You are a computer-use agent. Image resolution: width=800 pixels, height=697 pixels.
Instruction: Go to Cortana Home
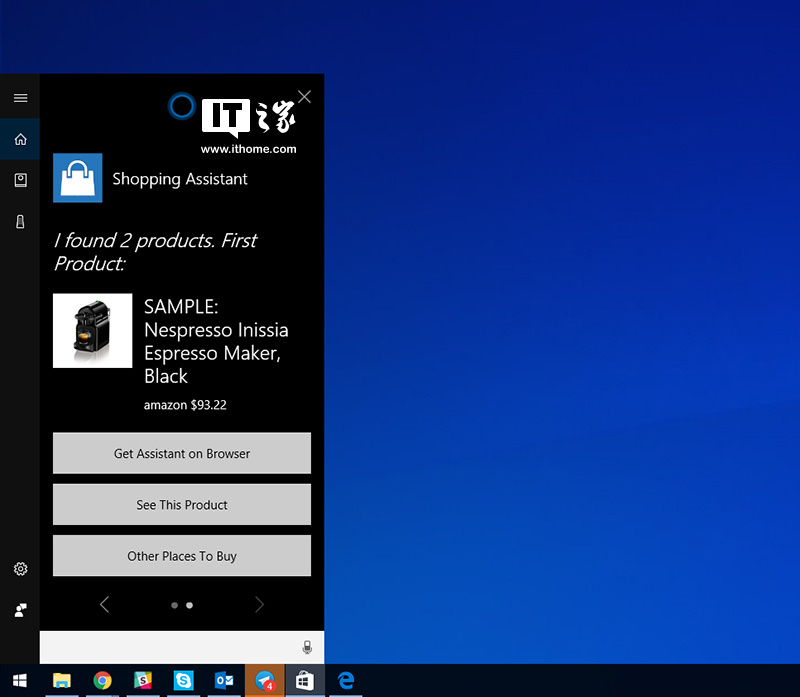[20, 139]
